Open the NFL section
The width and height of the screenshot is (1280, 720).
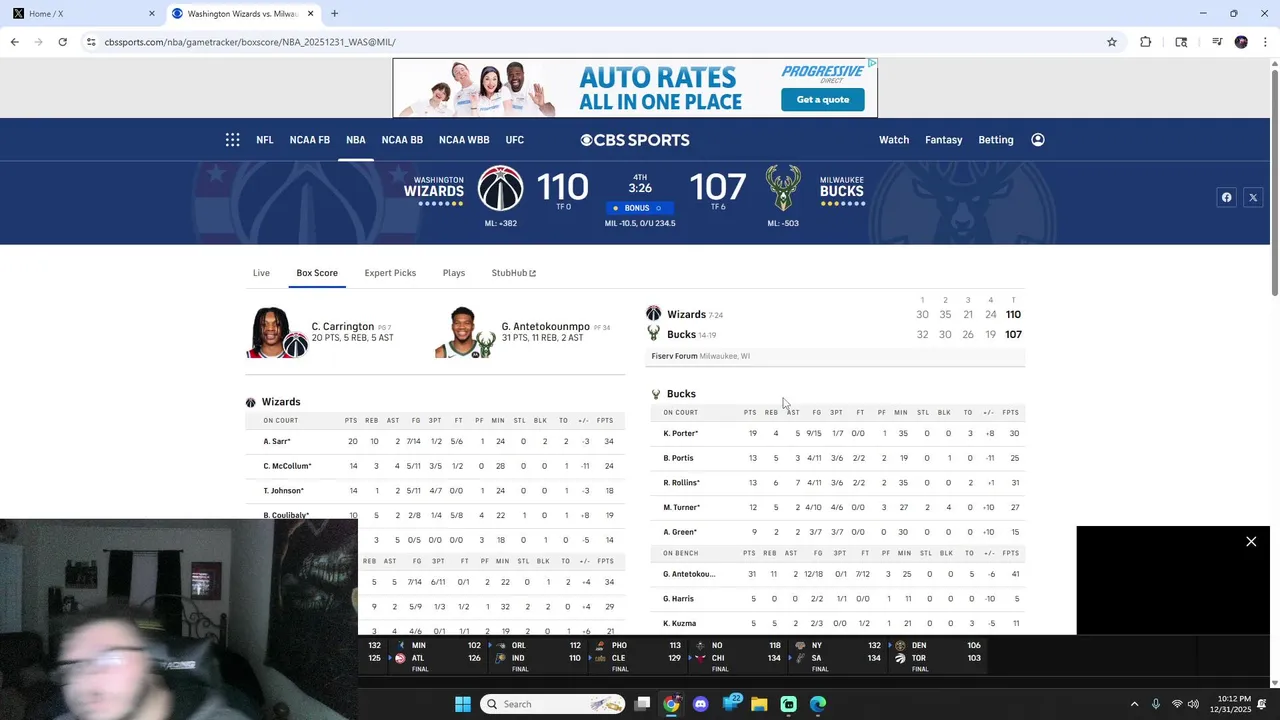(x=264, y=140)
